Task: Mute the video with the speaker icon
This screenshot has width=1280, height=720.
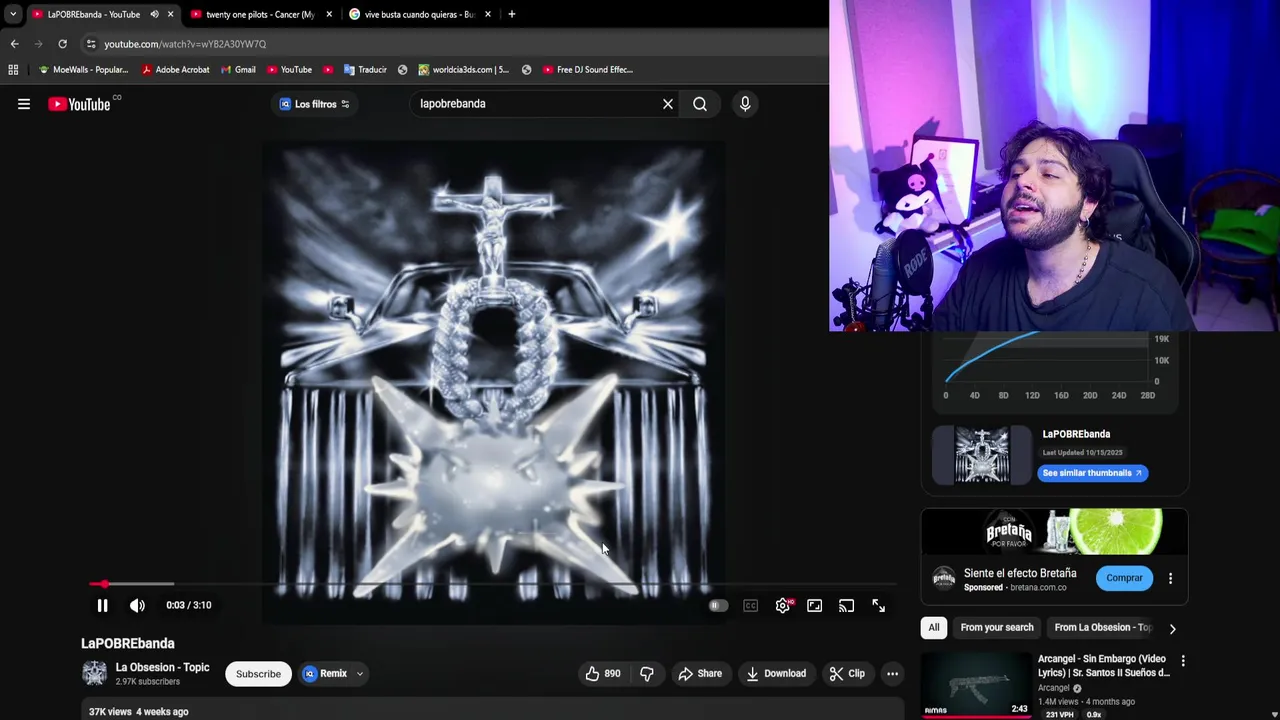Action: (x=137, y=605)
